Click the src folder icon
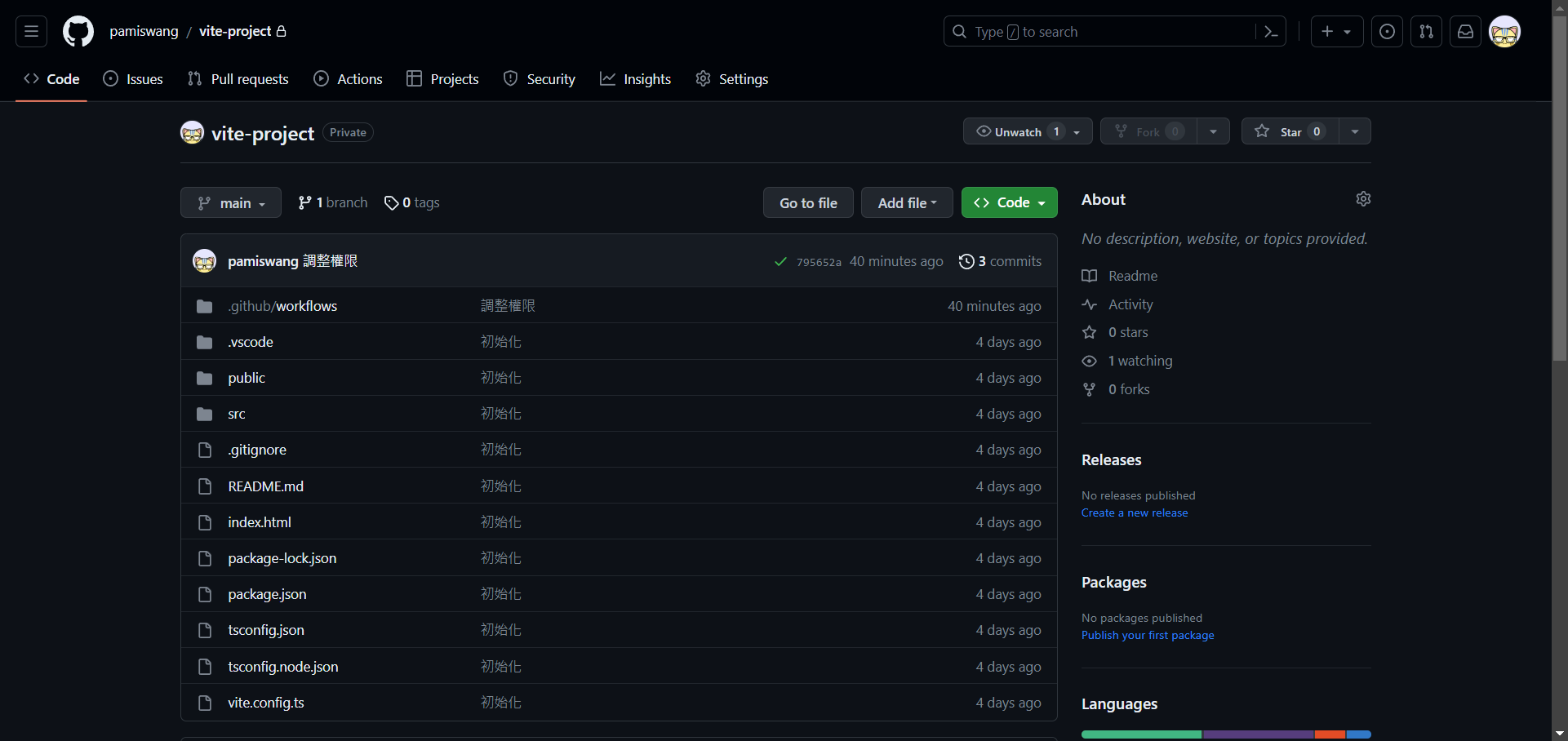Viewport: 1568px width, 741px height. [205, 415]
